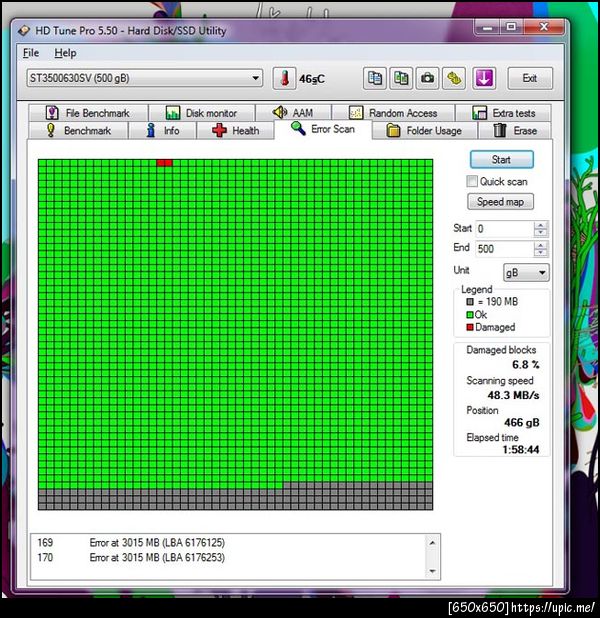Increase the End value with up arrow

[540, 245]
